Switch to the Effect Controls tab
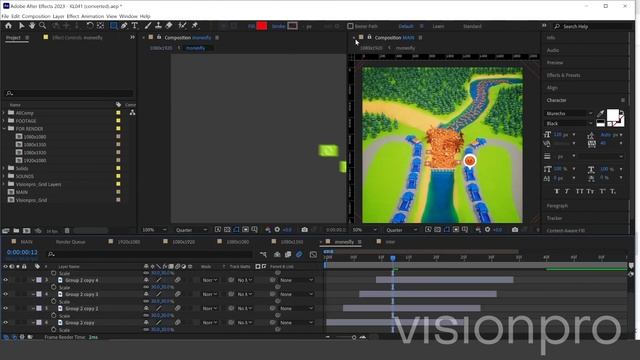The image size is (640, 360). pos(78,38)
